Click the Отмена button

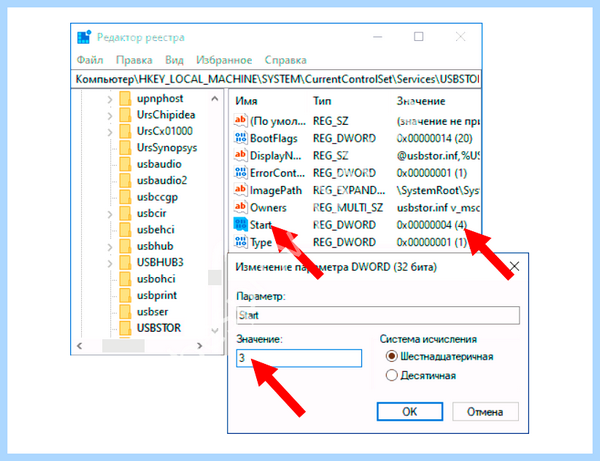coord(485,412)
